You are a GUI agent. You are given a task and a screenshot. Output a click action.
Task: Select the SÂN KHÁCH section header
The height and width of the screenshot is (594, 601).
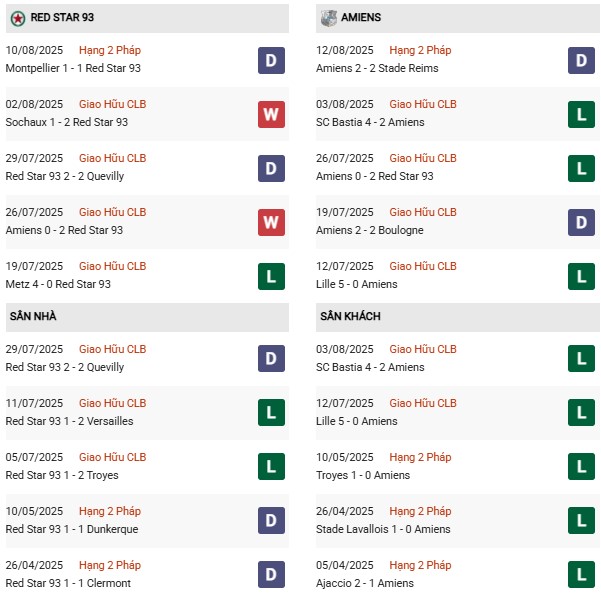[x=349, y=316]
